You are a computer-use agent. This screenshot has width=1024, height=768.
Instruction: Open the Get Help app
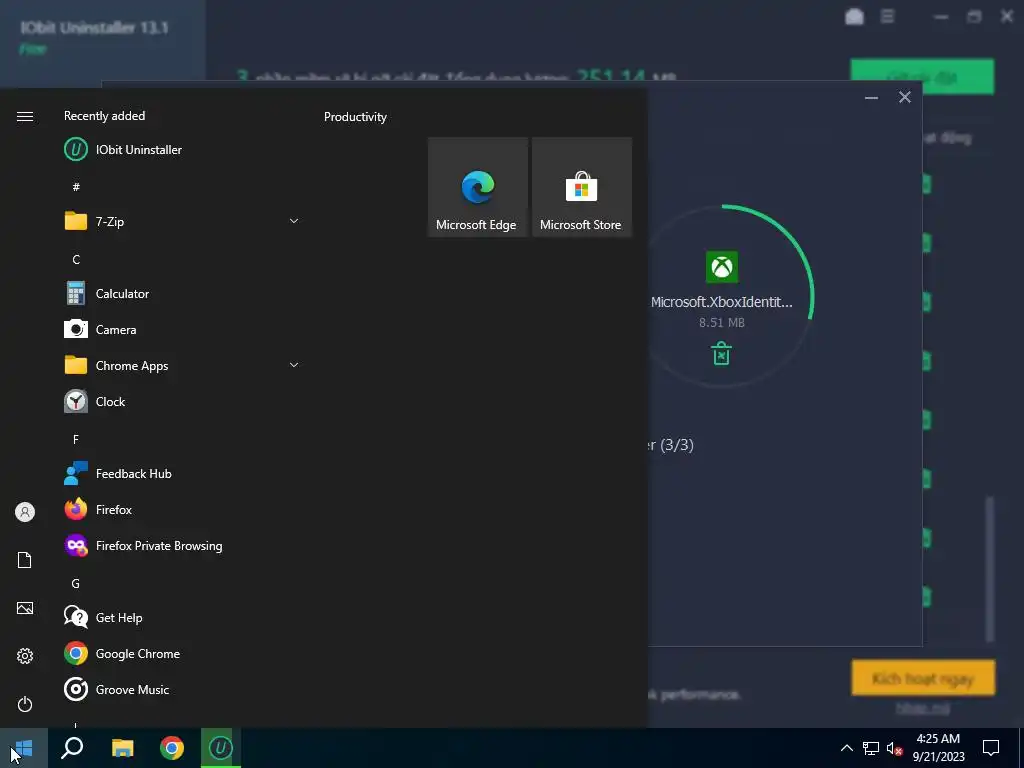point(182,617)
